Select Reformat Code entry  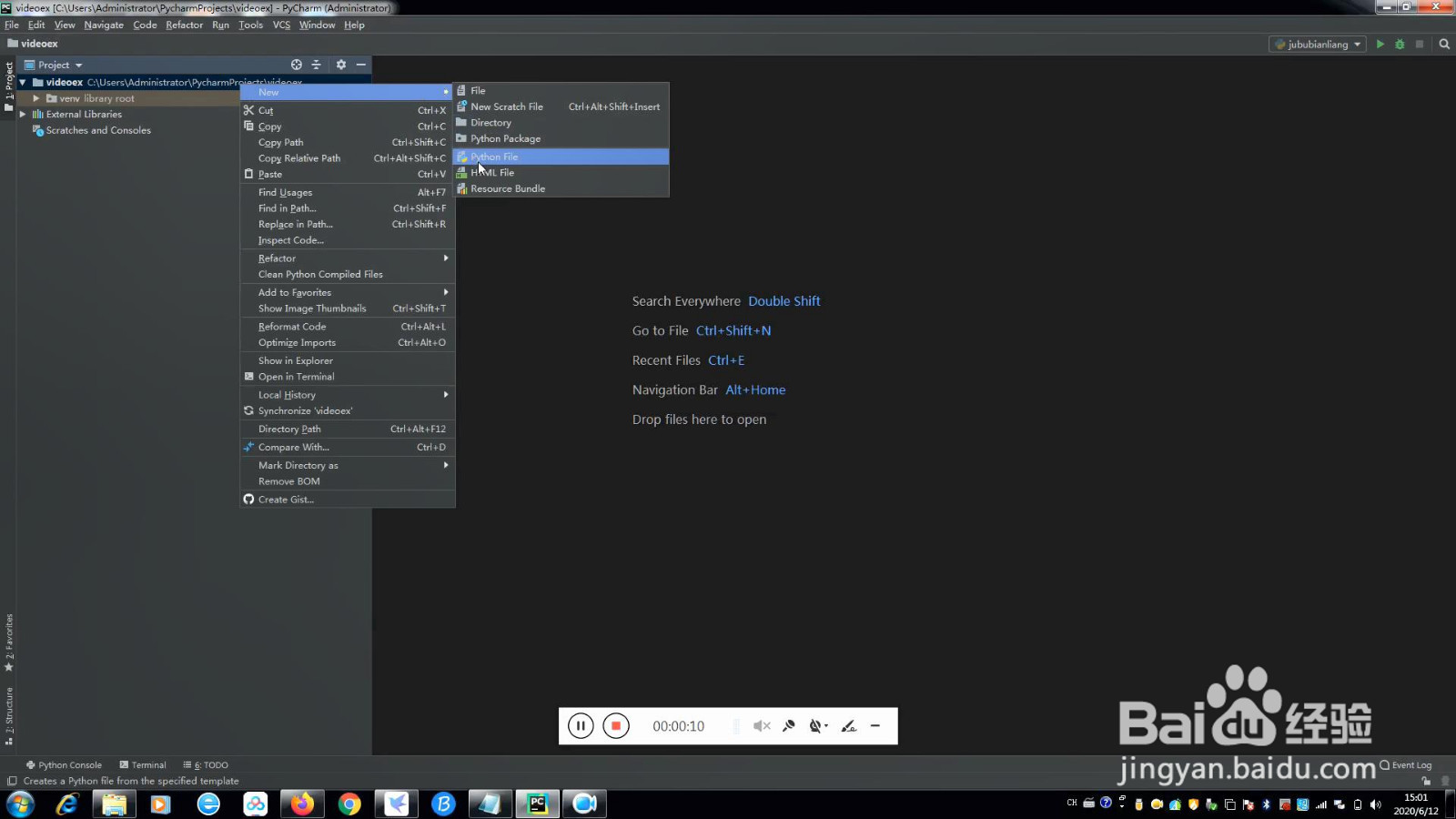pos(348,327)
